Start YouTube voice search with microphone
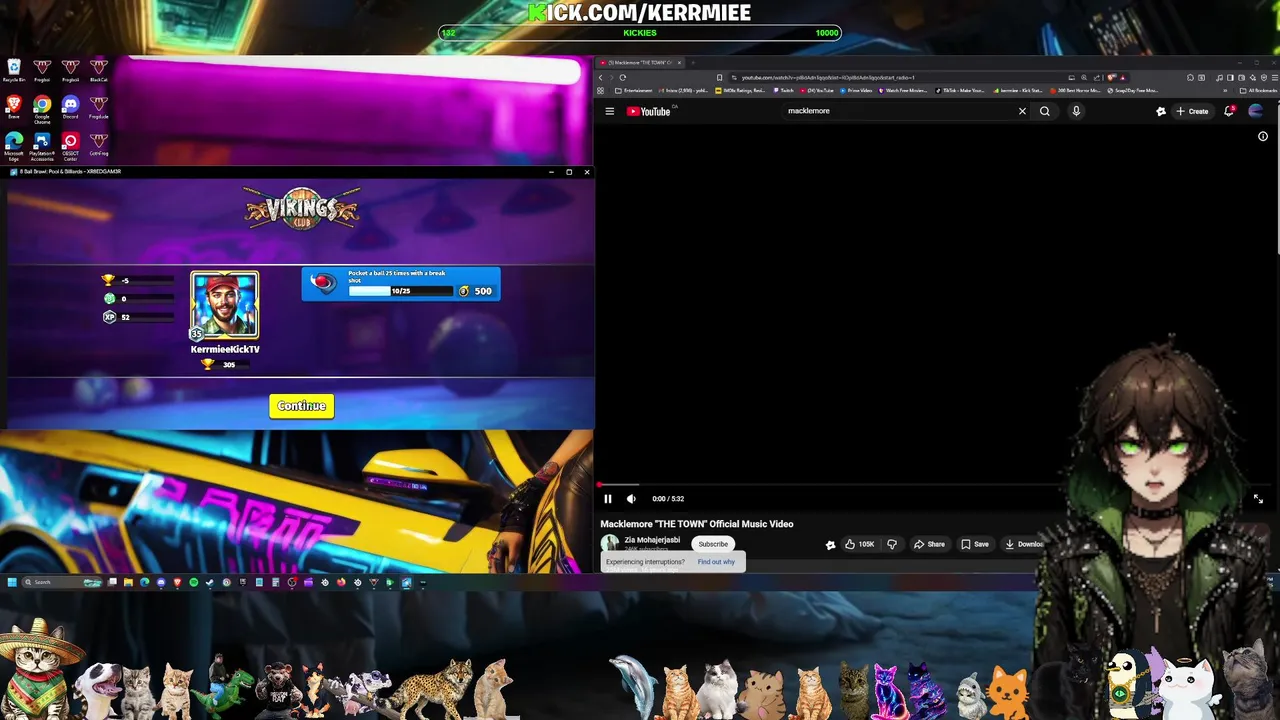 click(x=1076, y=111)
